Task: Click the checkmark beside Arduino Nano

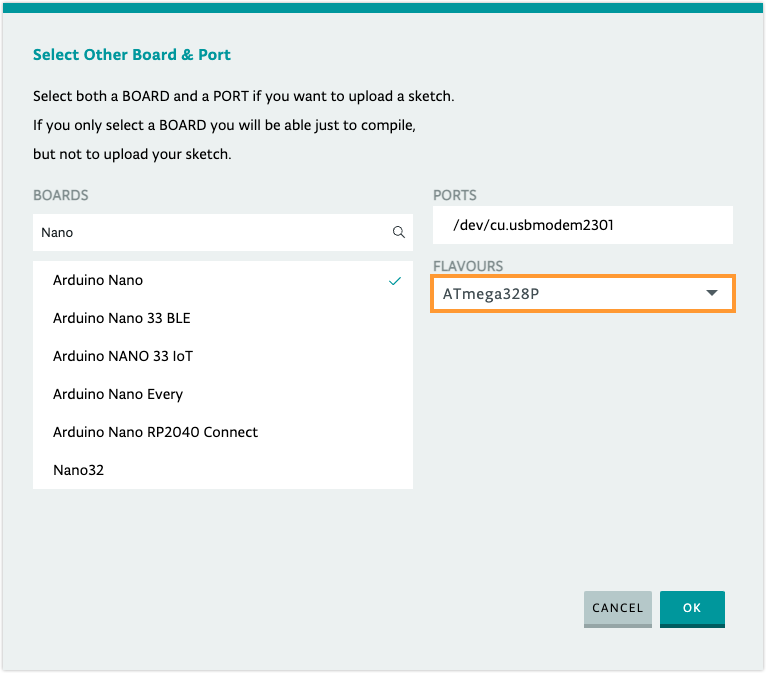Action: [395, 281]
